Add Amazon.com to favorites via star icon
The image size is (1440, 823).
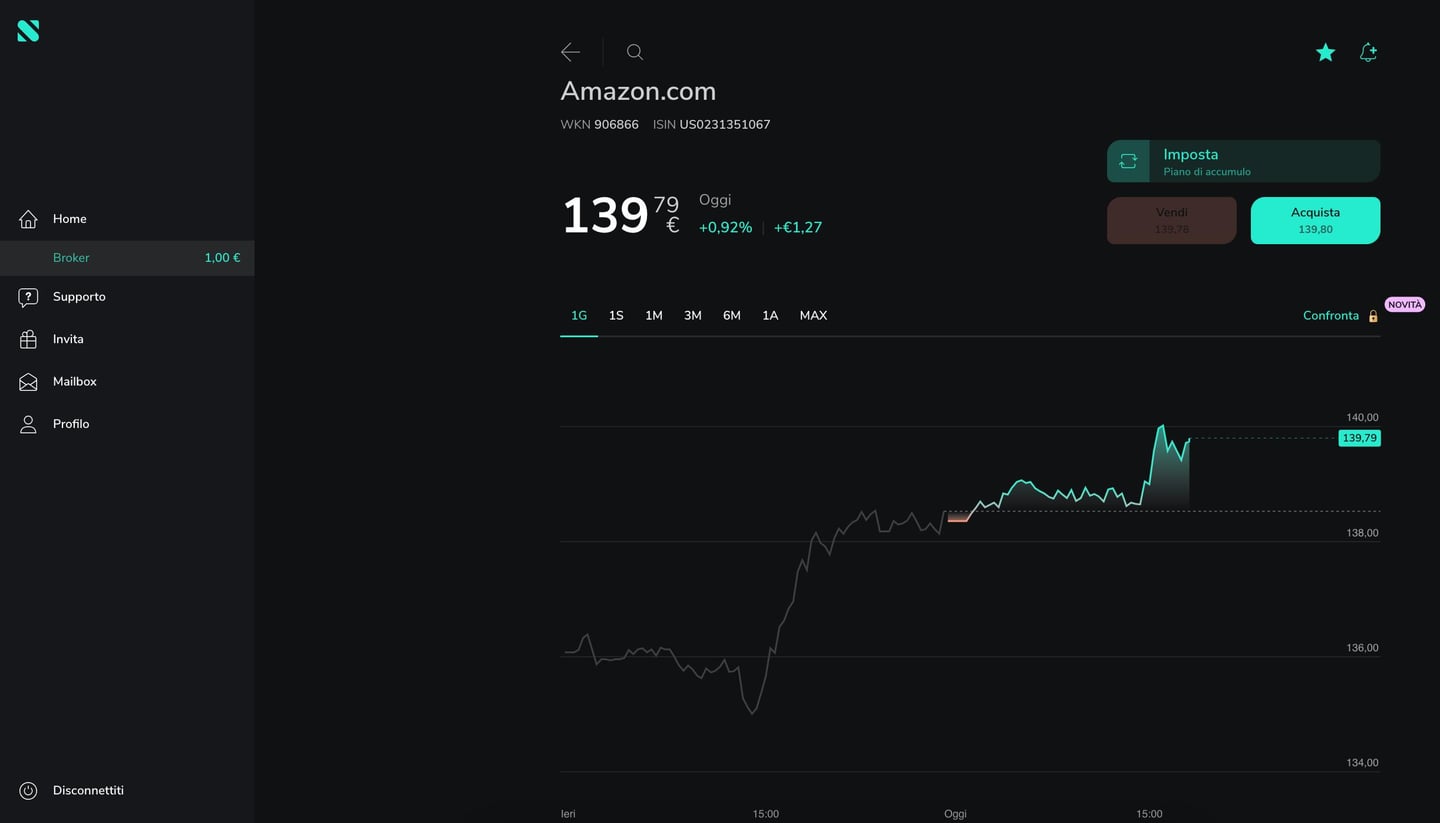1325,51
